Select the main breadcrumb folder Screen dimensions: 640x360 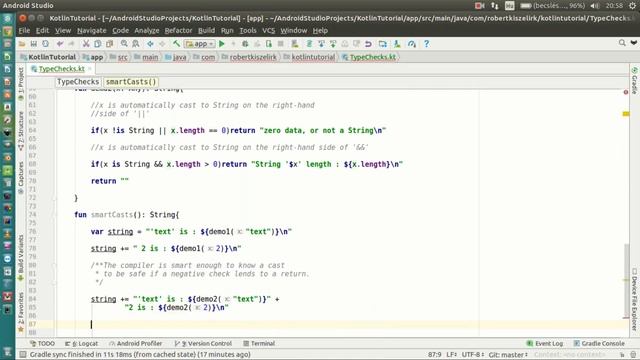tap(146, 57)
